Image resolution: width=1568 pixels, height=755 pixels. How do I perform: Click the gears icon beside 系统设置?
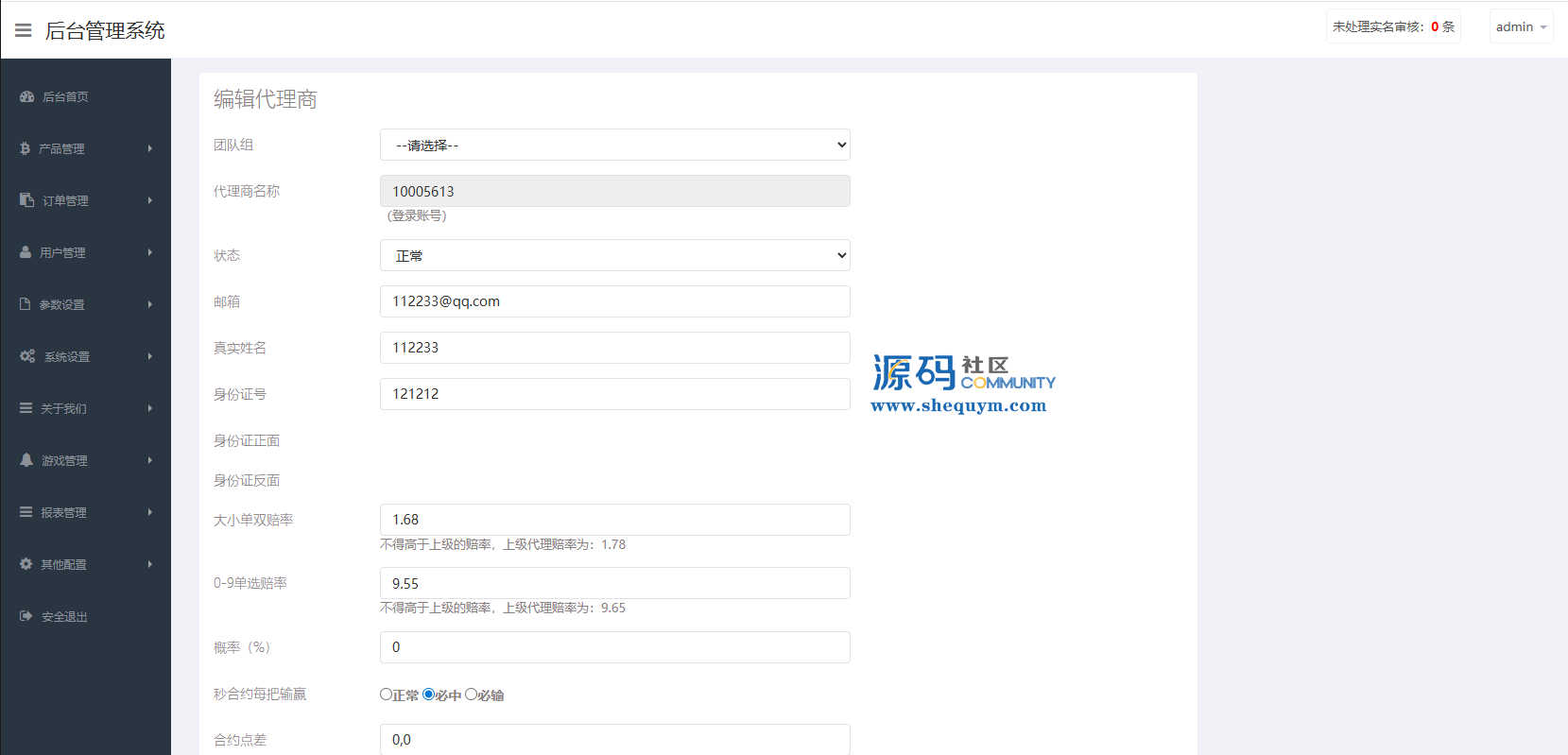(27, 356)
